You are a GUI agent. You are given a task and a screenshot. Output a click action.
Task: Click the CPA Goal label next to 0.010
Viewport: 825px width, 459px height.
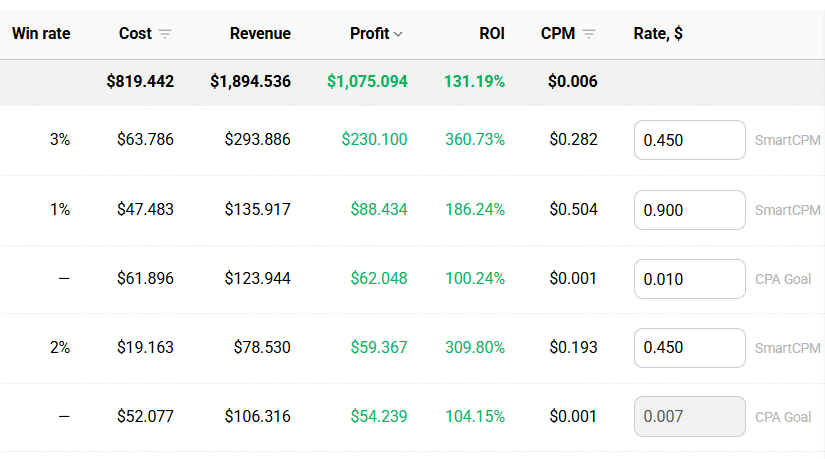pyautogui.click(x=783, y=279)
